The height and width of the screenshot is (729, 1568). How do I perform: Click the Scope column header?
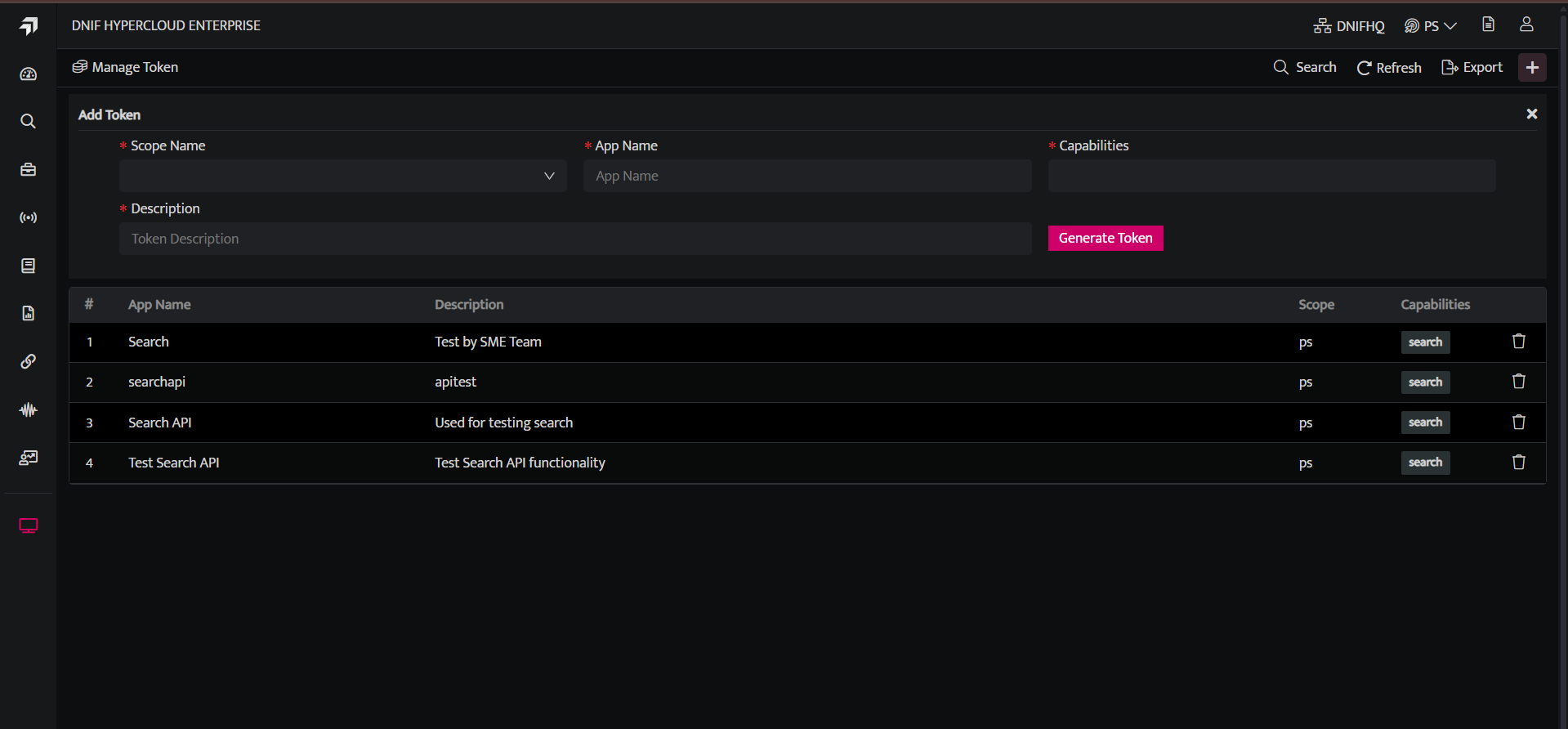point(1316,305)
